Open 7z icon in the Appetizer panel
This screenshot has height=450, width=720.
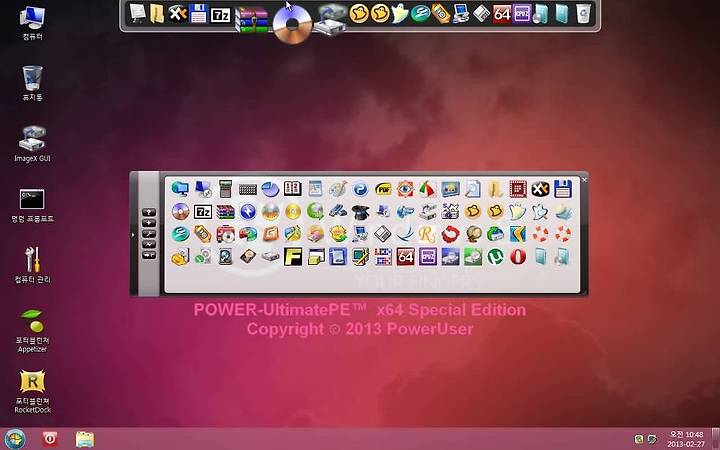click(x=202, y=212)
